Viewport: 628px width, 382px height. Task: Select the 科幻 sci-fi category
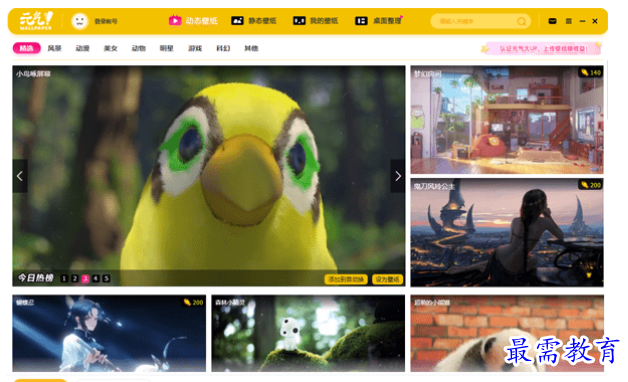click(x=223, y=48)
